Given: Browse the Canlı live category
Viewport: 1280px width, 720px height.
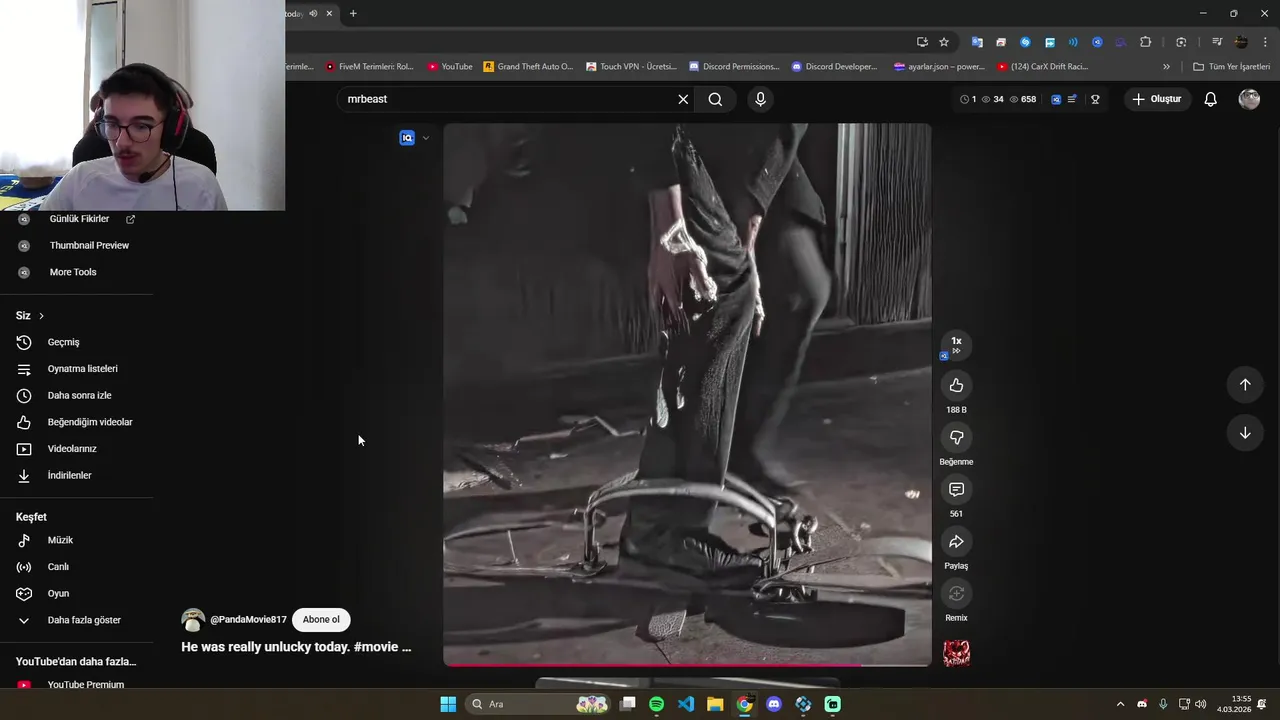Looking at the screenshot, I should [58, 567].
